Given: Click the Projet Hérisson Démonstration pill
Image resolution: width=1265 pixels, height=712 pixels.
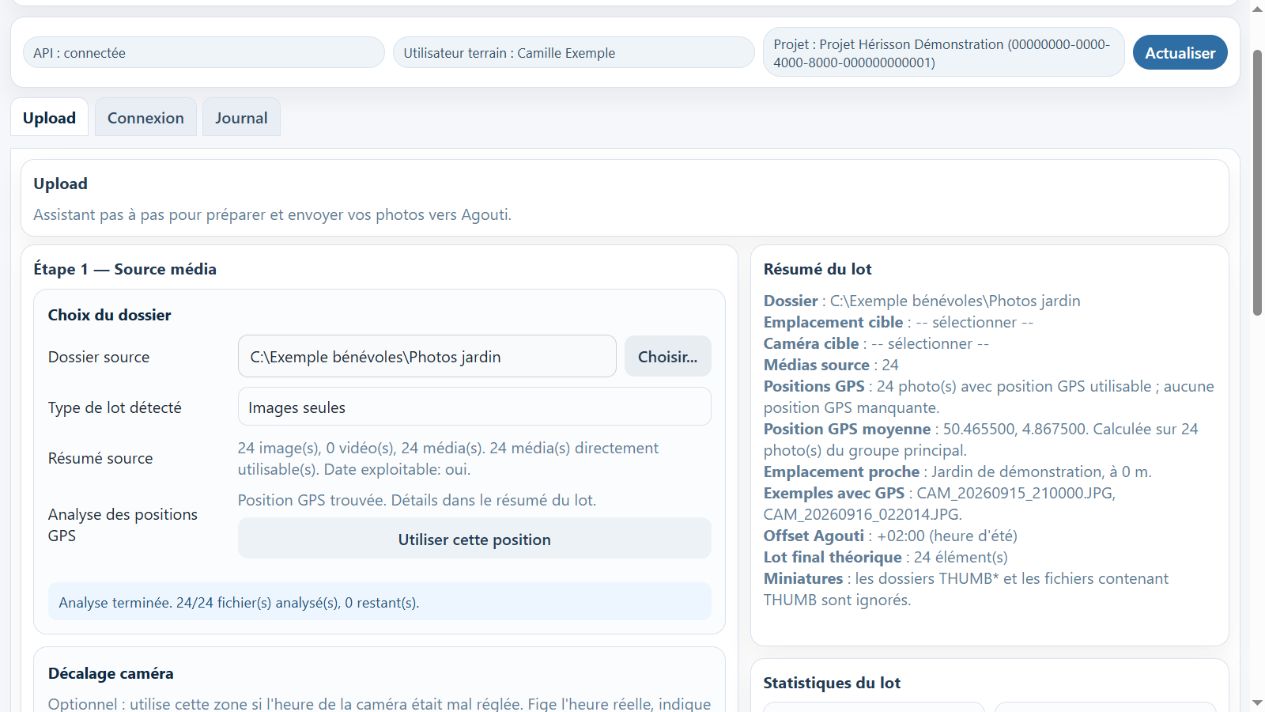Looking at the screenshot, I should tap(944, 53).
